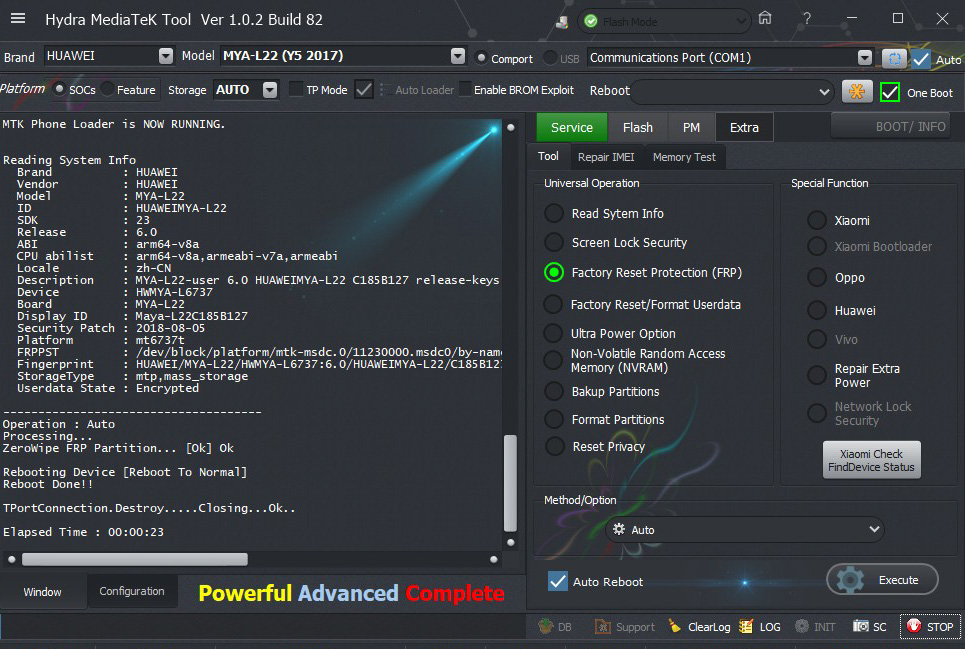
Task: Open the DB database icon
Action: point(546,627)
